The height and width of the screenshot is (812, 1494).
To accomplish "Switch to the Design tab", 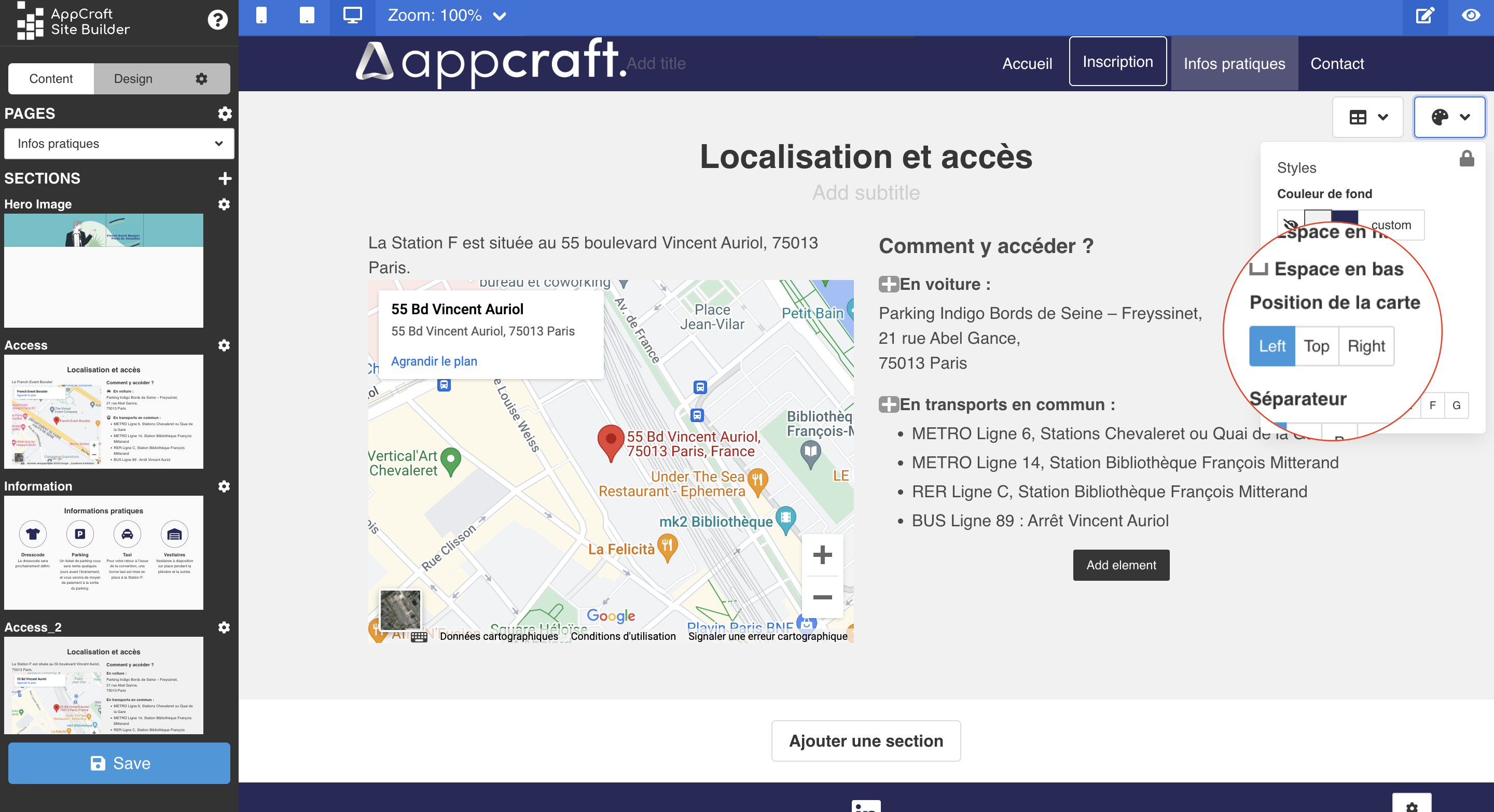I will [133, 77].
